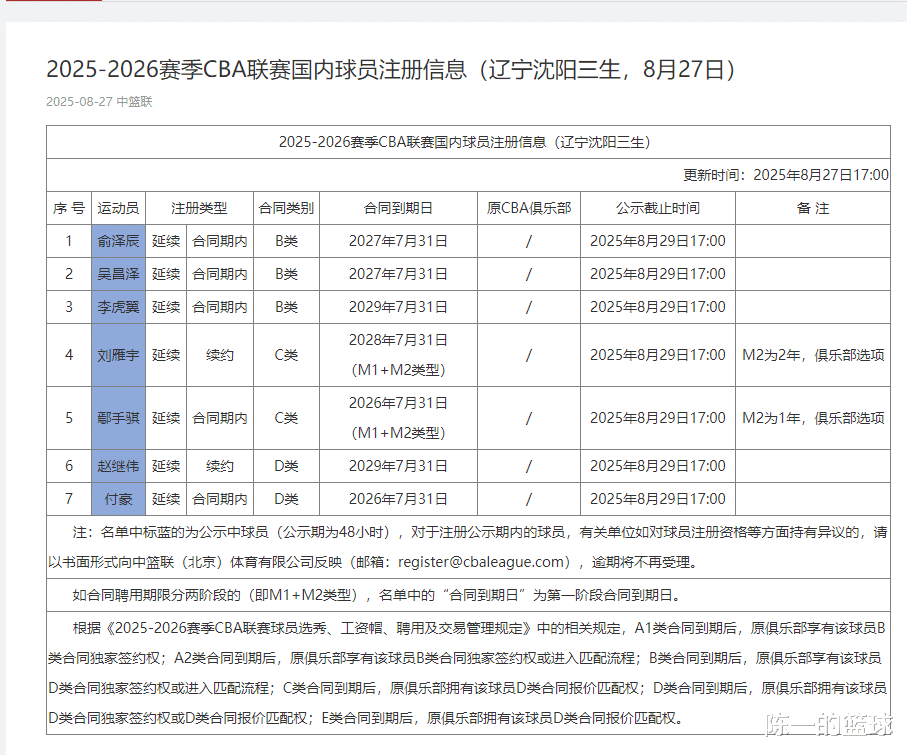Click the 备注 column header
The width and height of the screenshot is (907, 755).
(x=813, y=208)
